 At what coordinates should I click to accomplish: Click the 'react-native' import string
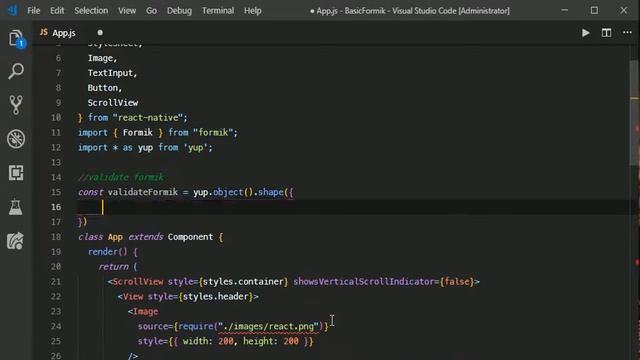point(150,118)
